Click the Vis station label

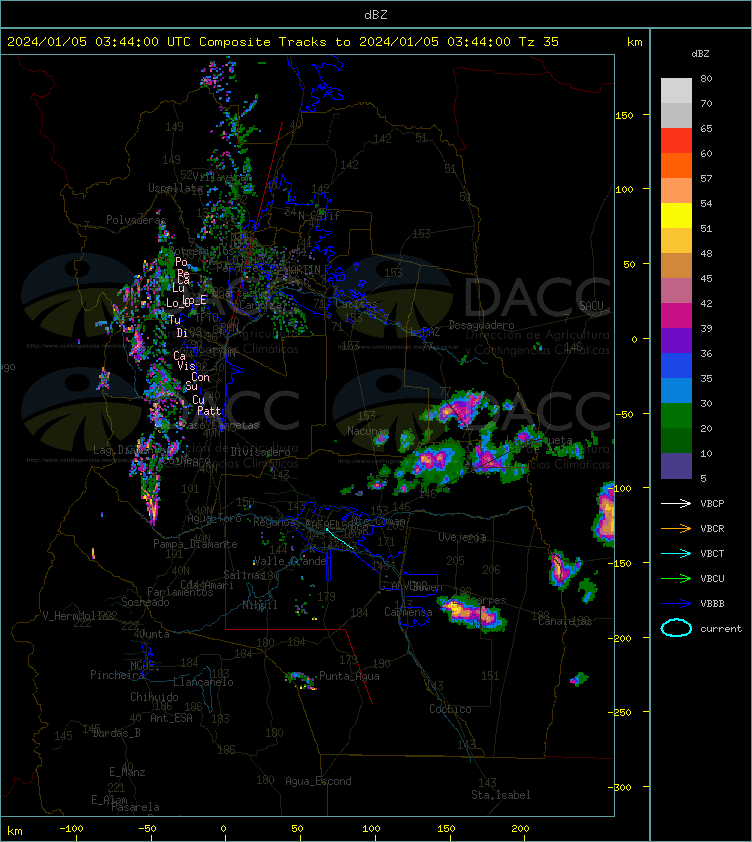(186, 366)
